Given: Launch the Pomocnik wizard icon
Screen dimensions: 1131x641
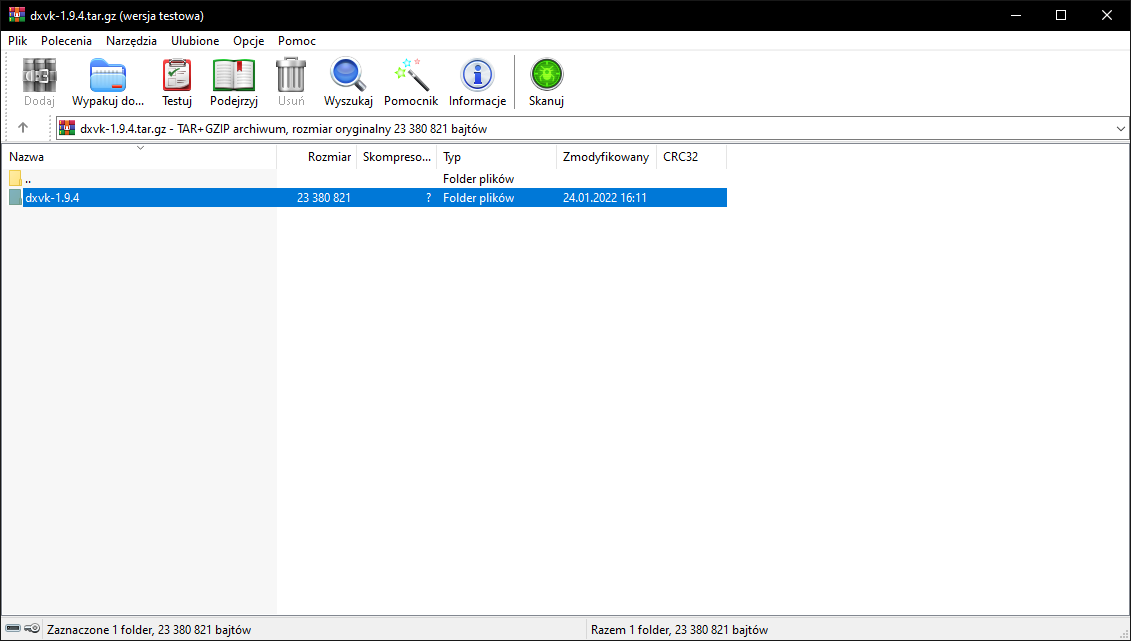Looking at the screenshot, I should pos(411,75).
